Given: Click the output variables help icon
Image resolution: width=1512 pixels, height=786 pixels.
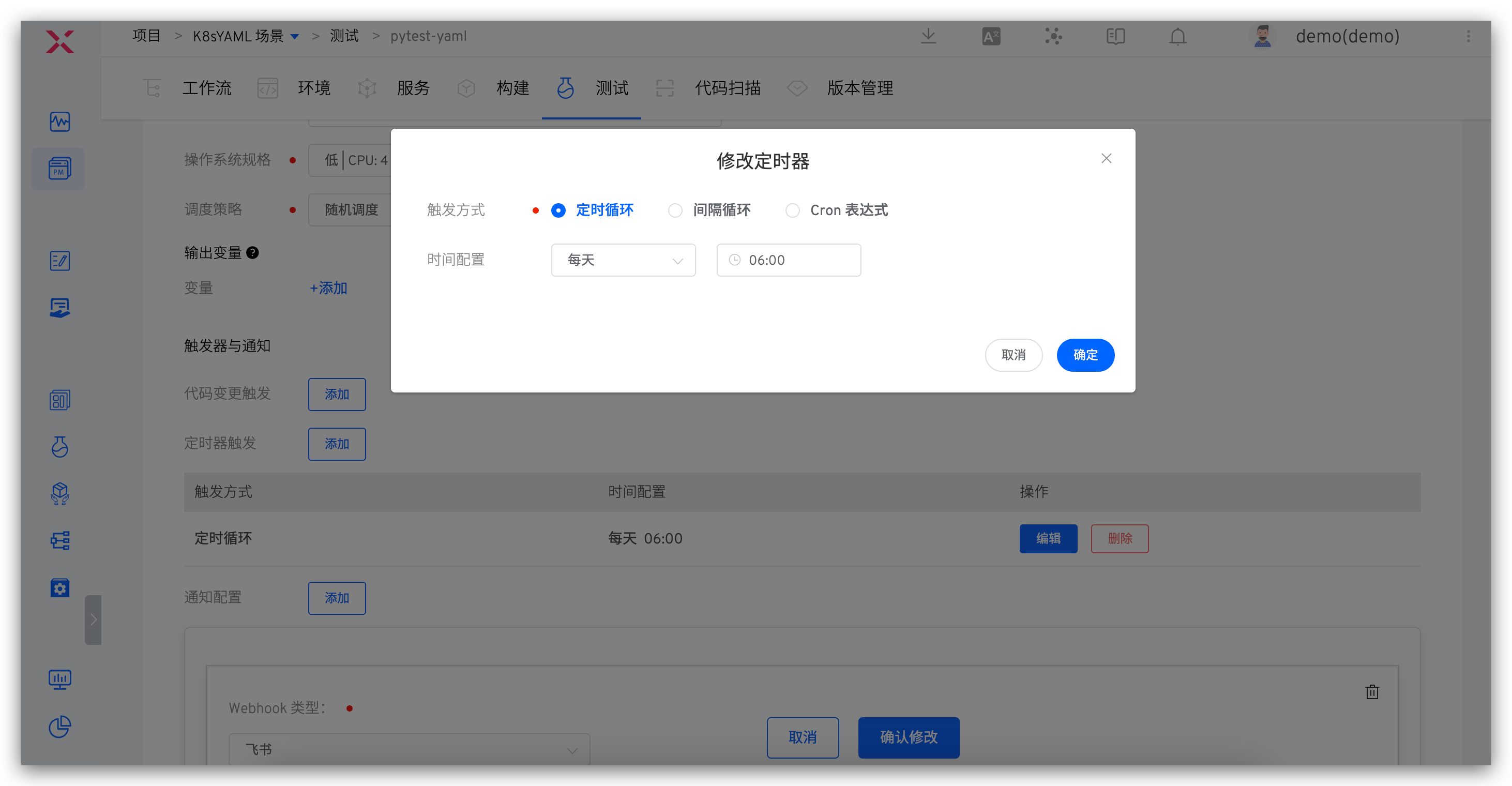Looking at the screenshot, I should 252,252.
